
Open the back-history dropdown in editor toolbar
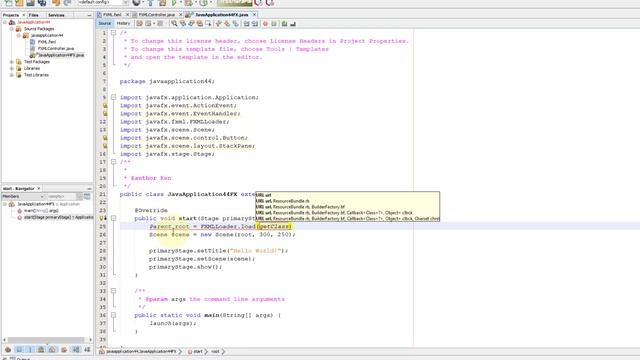(x=154, y=24)
